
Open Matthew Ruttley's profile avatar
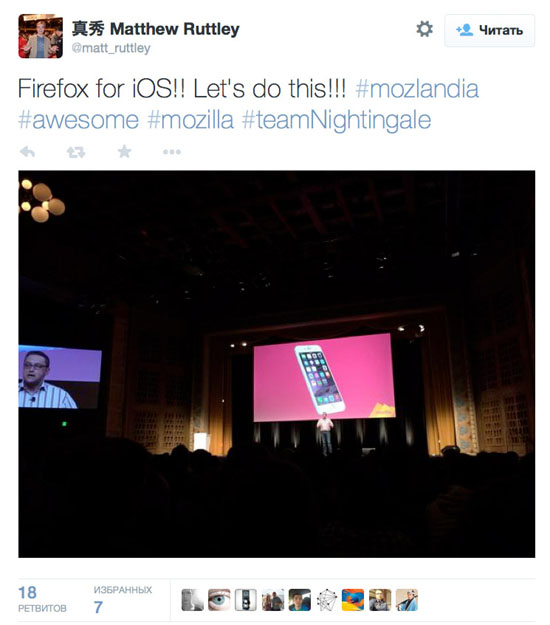pyautogui.click(x=40, y=36)
